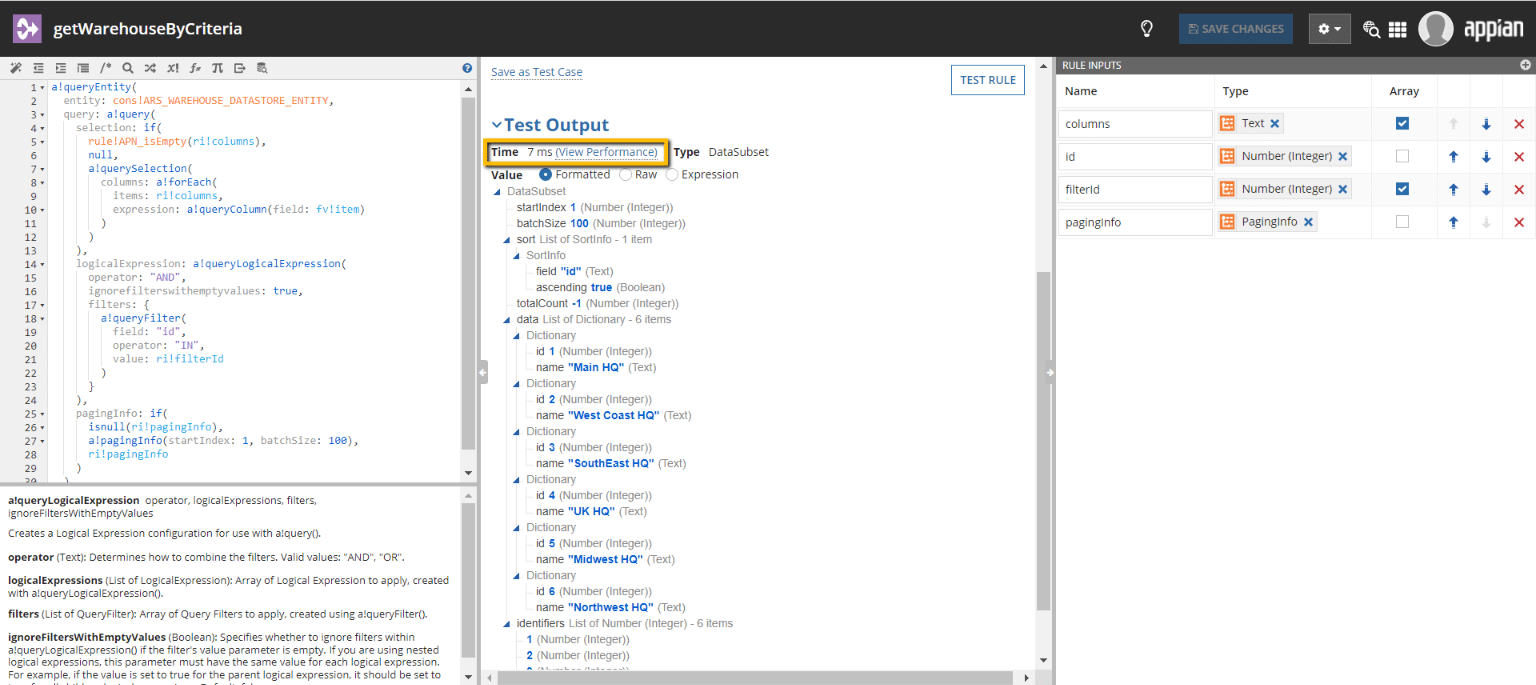Viewport: 1536px width, 685px height.
Task: Insert a comment using the /* icon
Action: coord(105,68)
